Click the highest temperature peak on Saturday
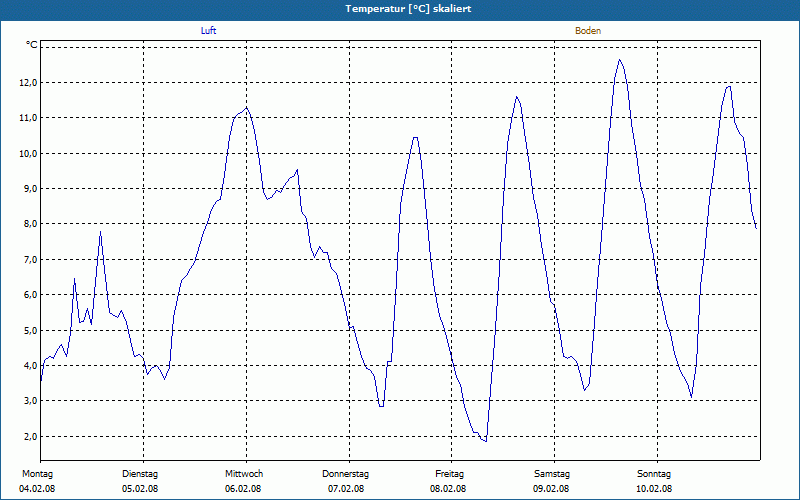 pos(619,60)
